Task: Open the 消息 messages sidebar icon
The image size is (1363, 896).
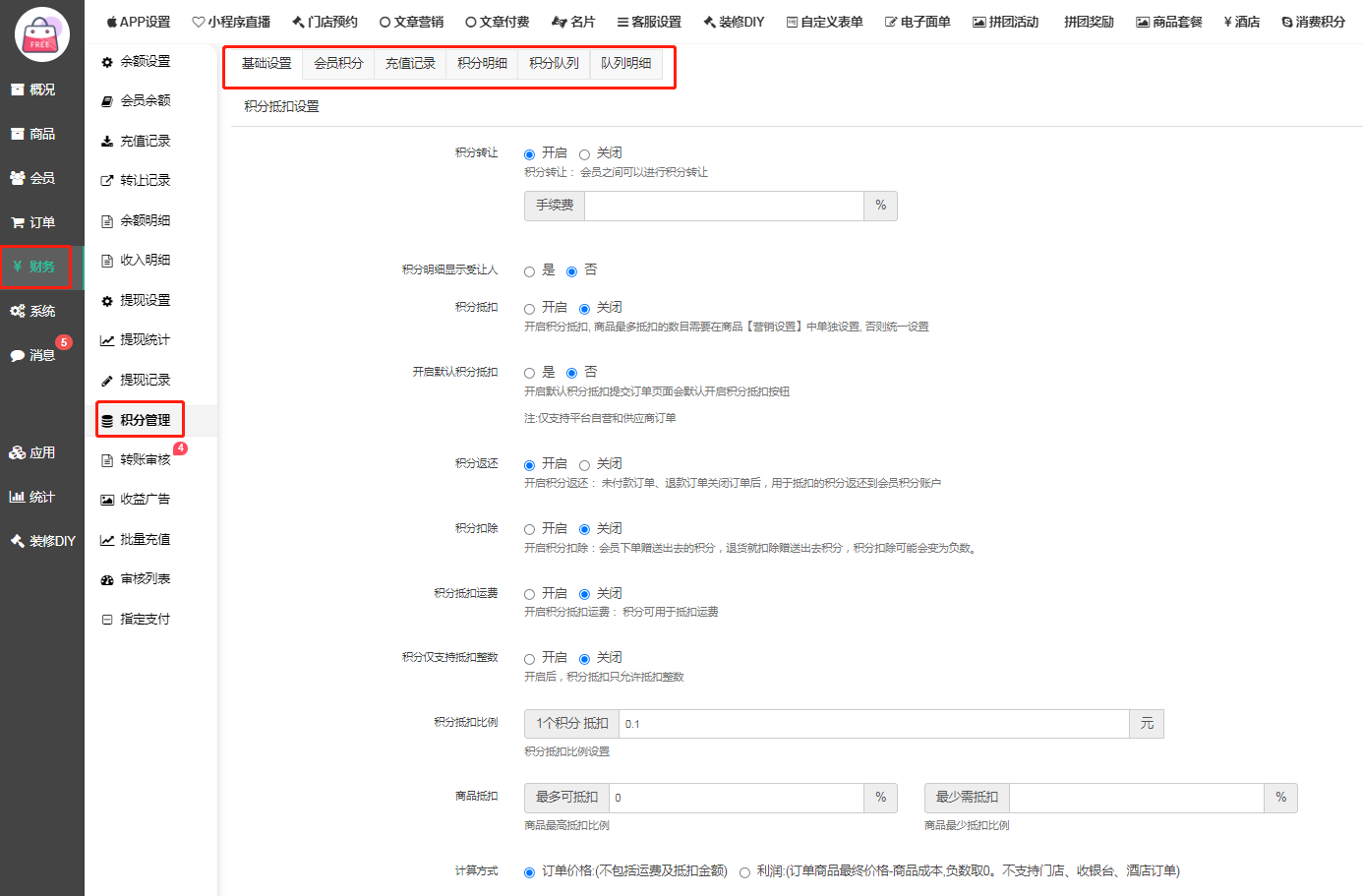Action: pos(18,356)
